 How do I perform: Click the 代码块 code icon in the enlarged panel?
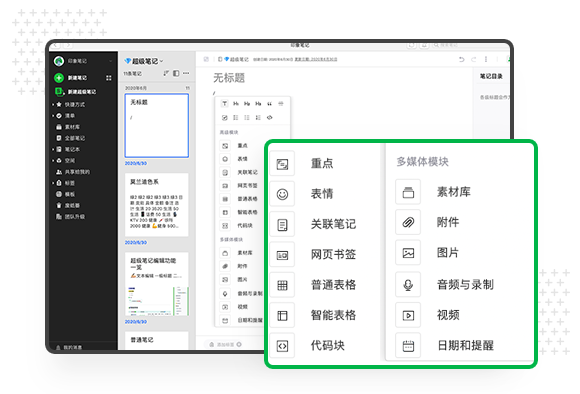(x=282, y=346)
